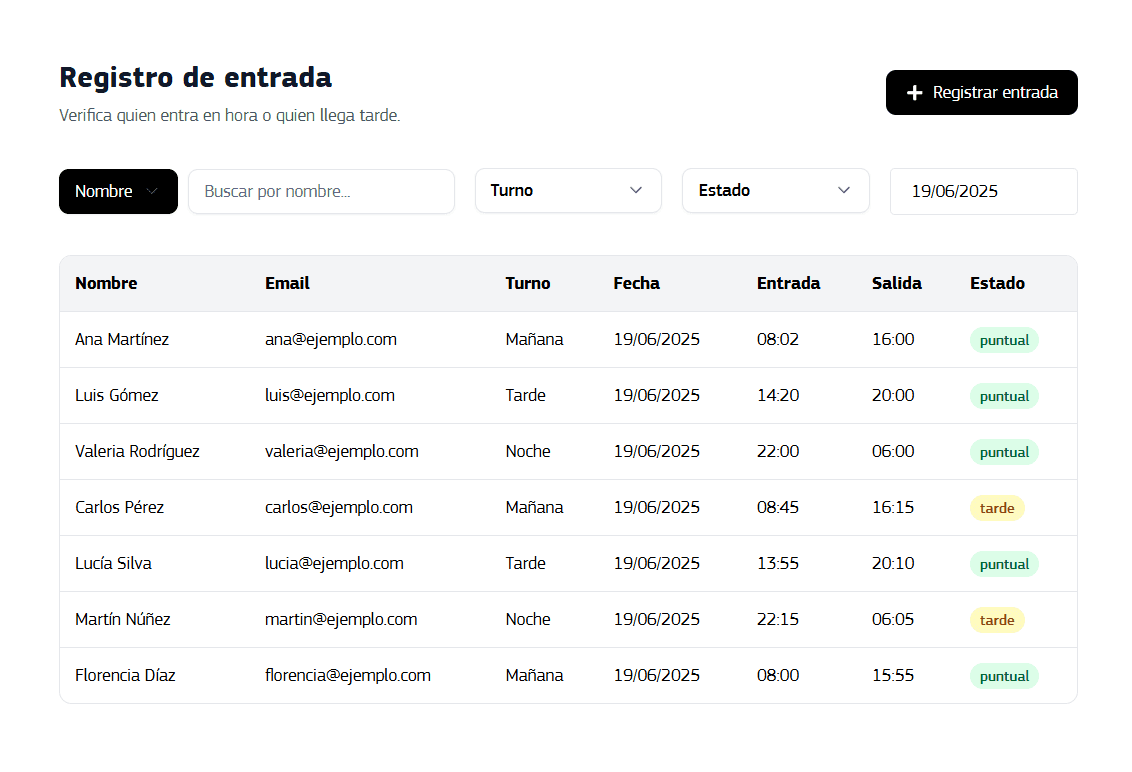Click the Email column header
This screenshot has height=772, width=1132.
[287, 283]
